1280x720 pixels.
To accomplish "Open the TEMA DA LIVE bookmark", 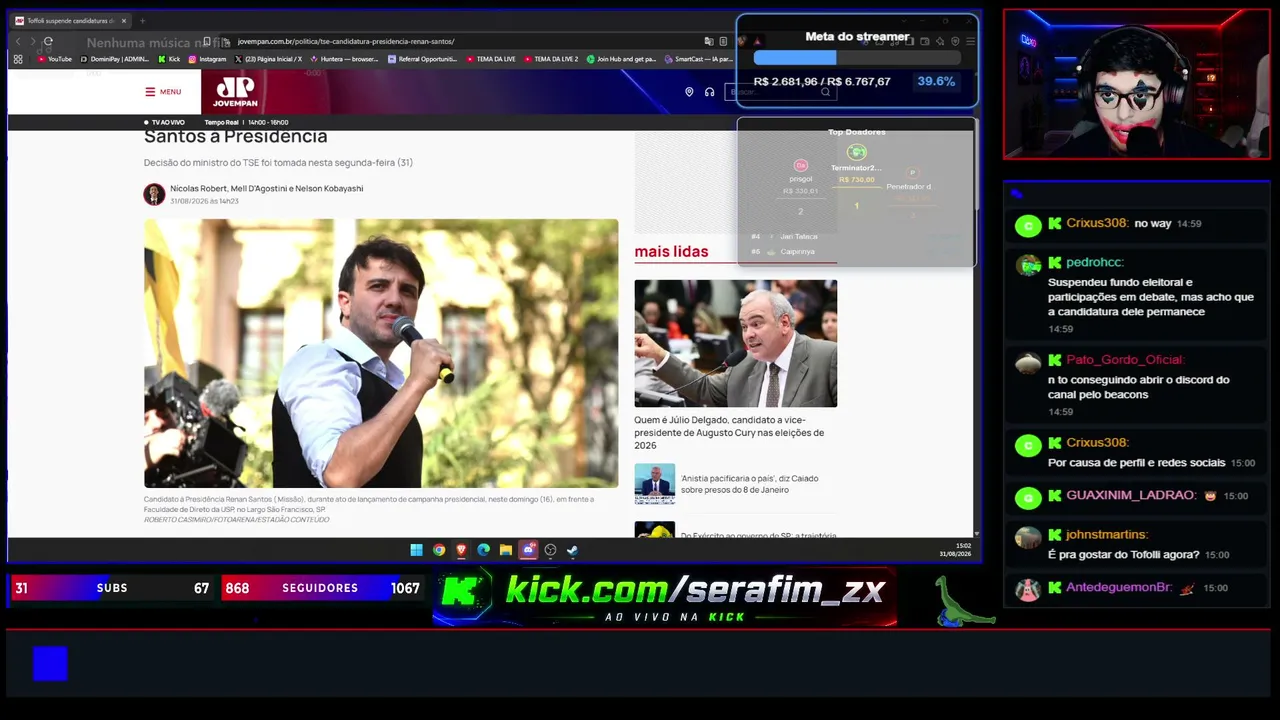I will 491,59.
